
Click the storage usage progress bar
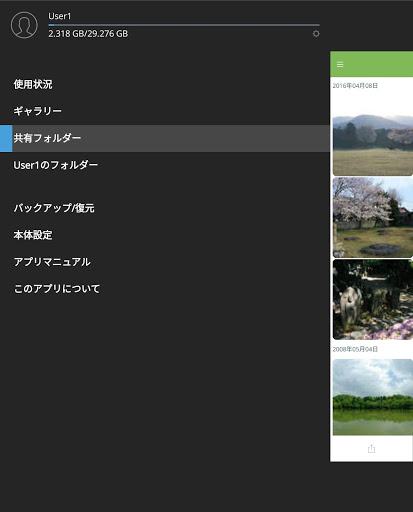[184, 25]
